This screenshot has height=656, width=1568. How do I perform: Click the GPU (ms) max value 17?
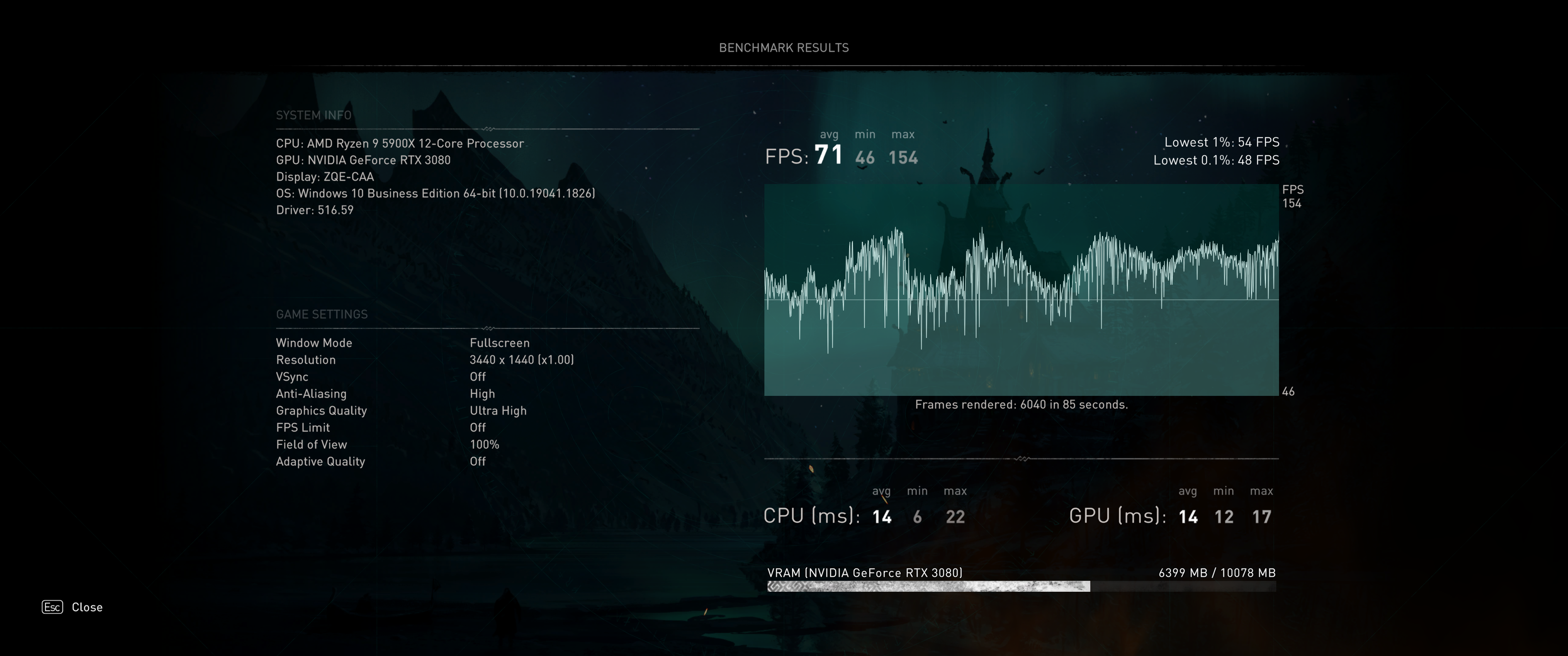pyautogui.click(x=1261, y=517)
